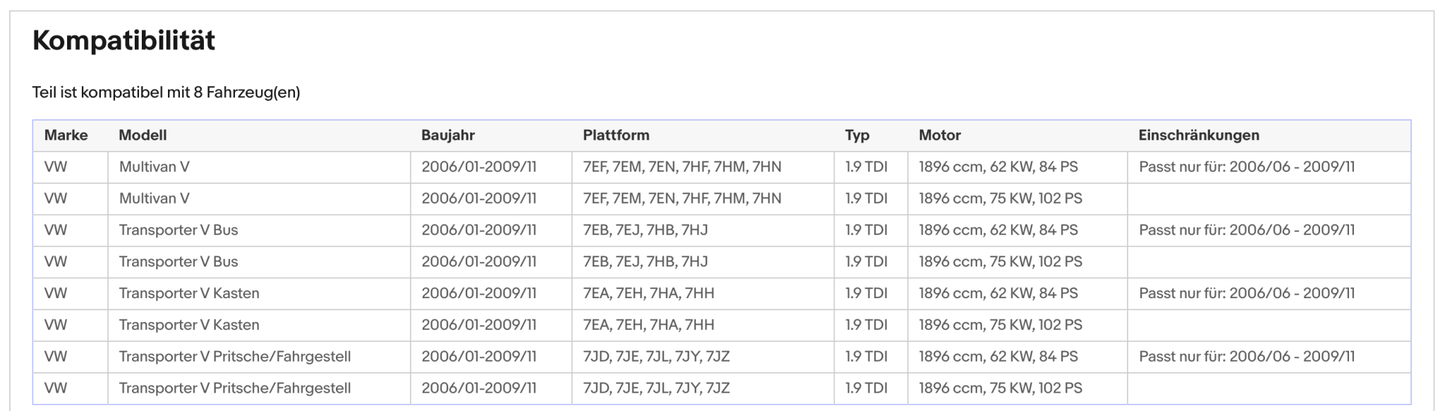
Task: Click the Modell column header
Action: [142, 135]
